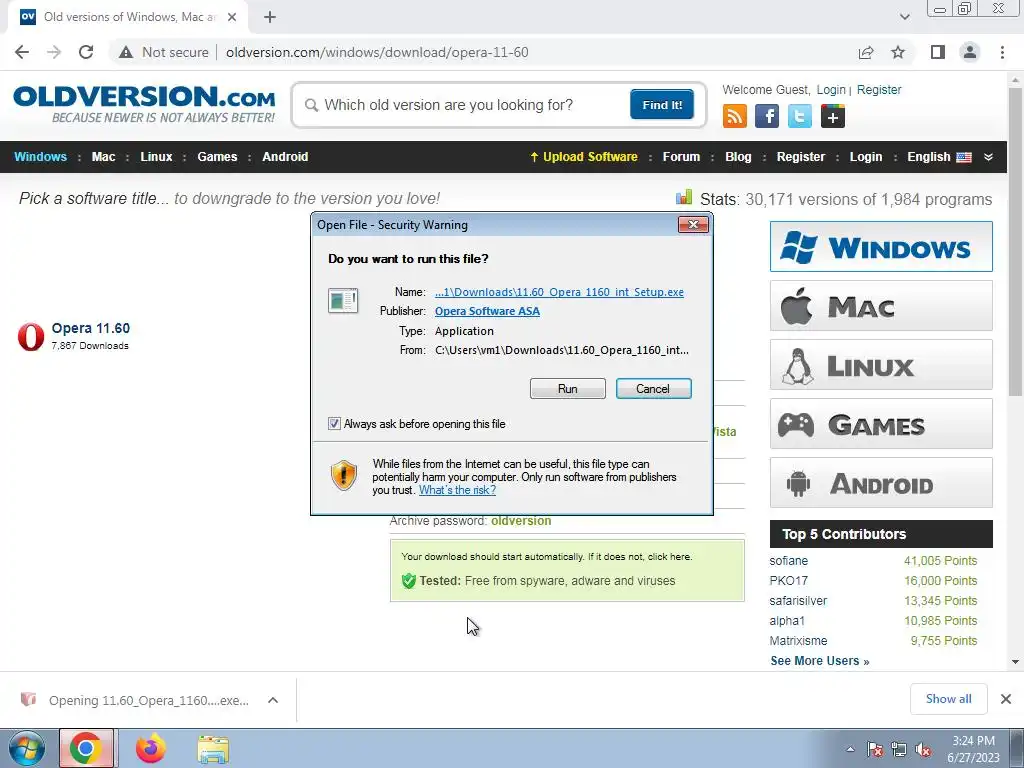Close the downloads bar
Image resolution: width=1024 pixels, height=768 pixels.
[1006, 699]
